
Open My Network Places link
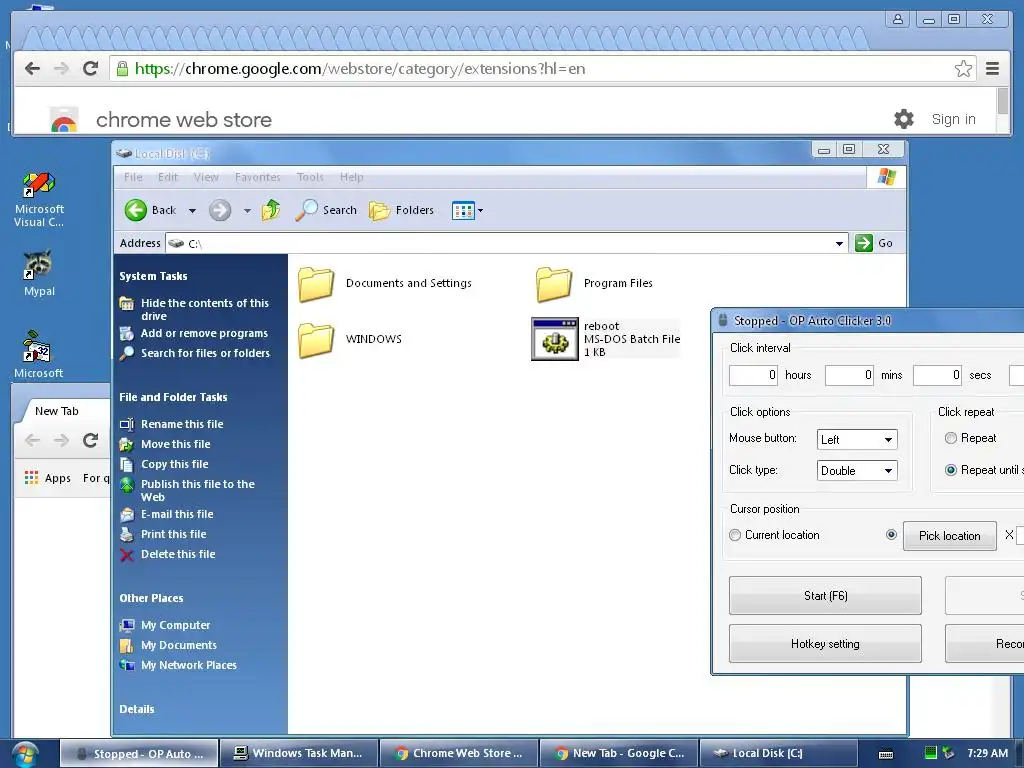pos(189,665)
